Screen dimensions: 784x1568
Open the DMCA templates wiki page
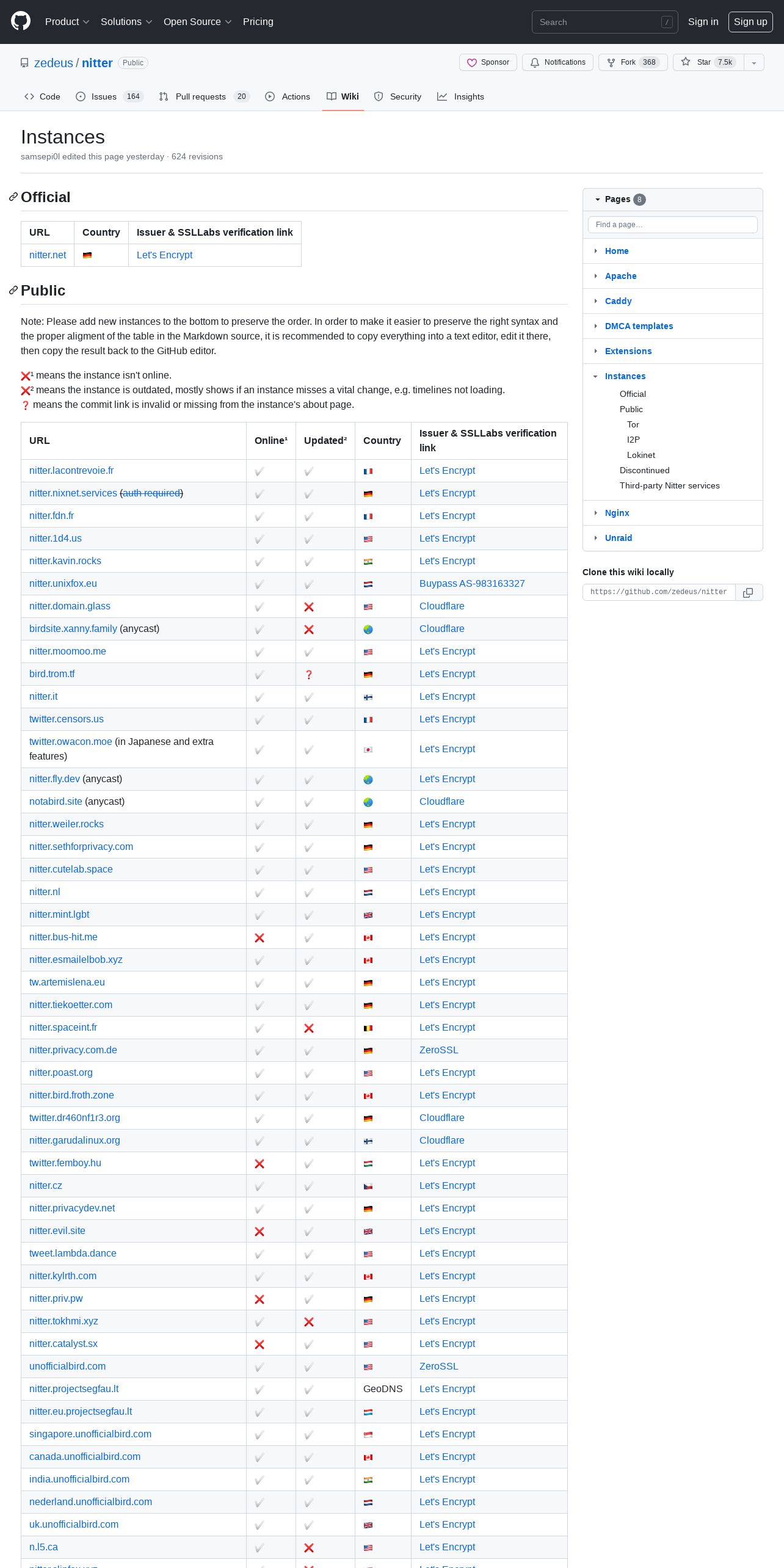coord(639,326)
